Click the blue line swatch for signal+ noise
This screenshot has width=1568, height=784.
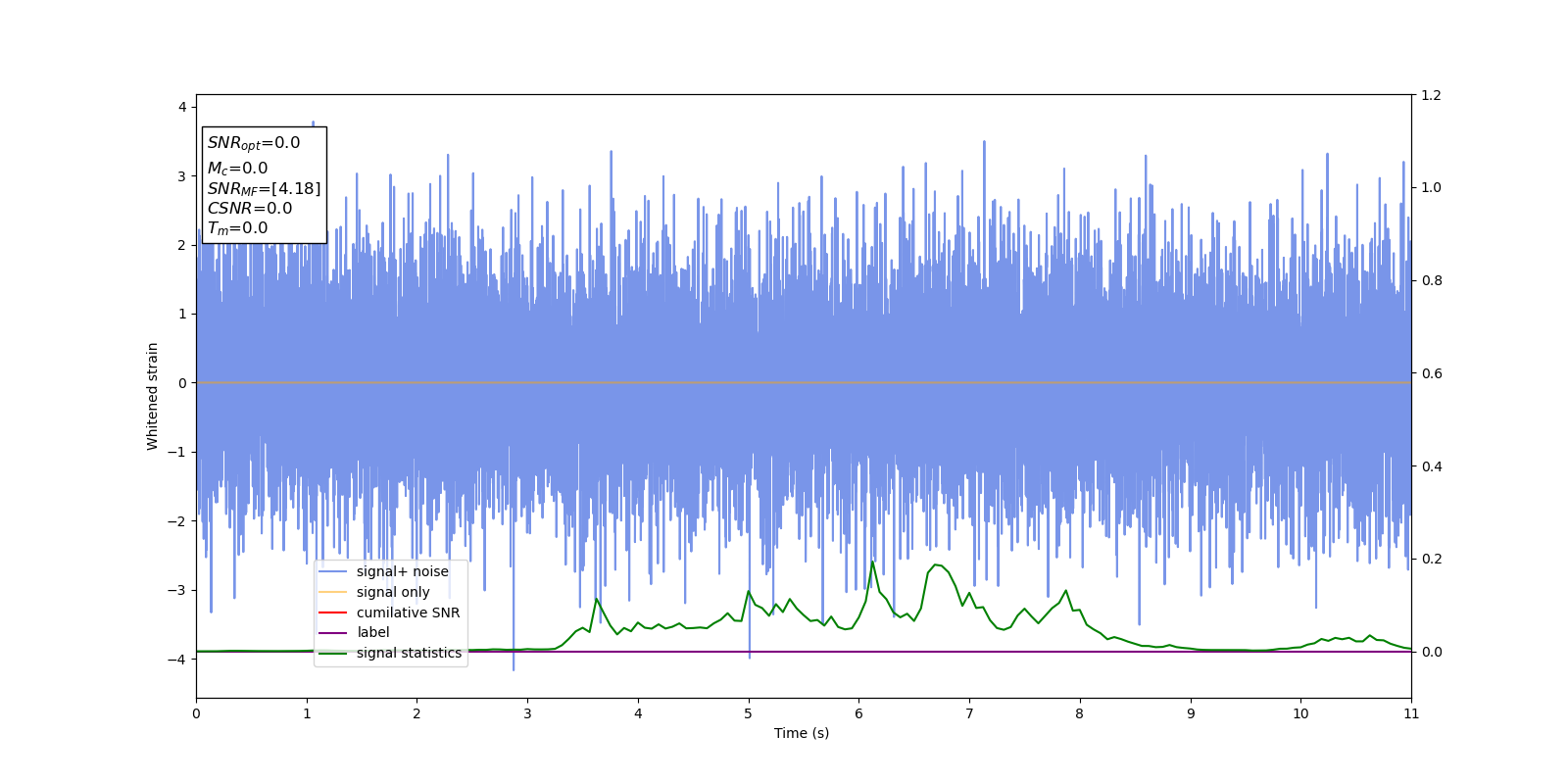[x=333, y=571]
